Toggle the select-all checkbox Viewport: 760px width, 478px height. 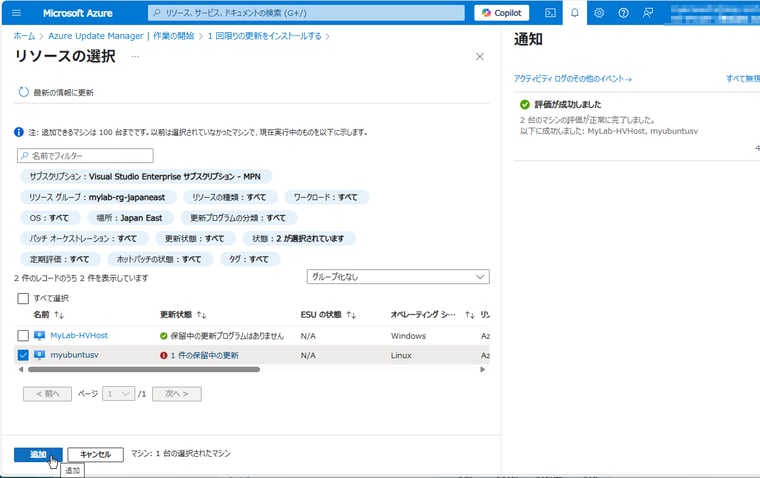click(23, 298)
